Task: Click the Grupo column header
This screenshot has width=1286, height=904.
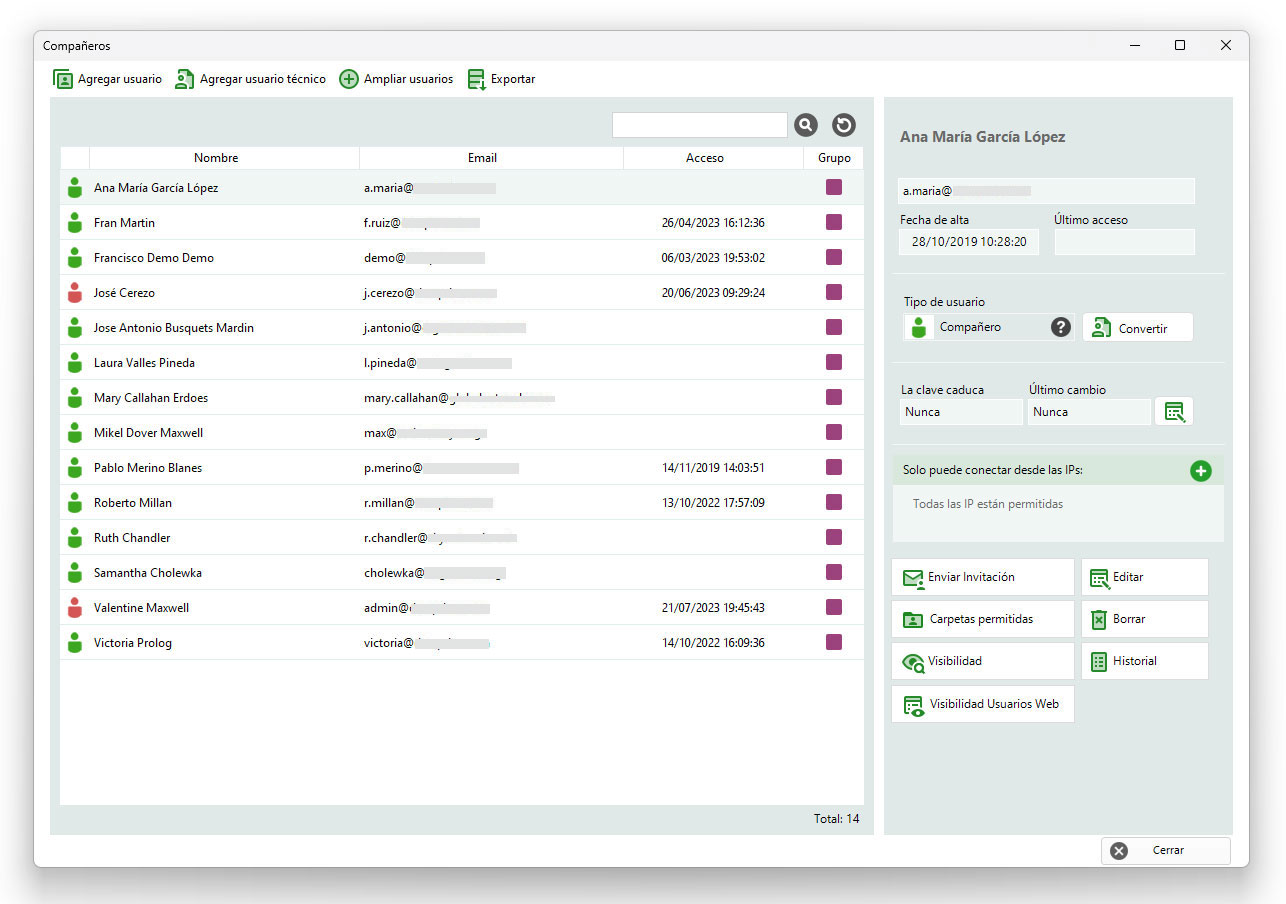Action: (834, 158)
